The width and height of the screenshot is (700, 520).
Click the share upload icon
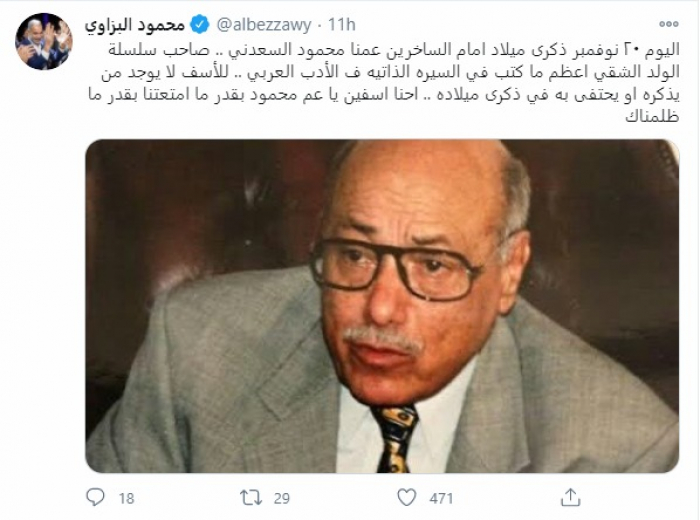point(570,497)
